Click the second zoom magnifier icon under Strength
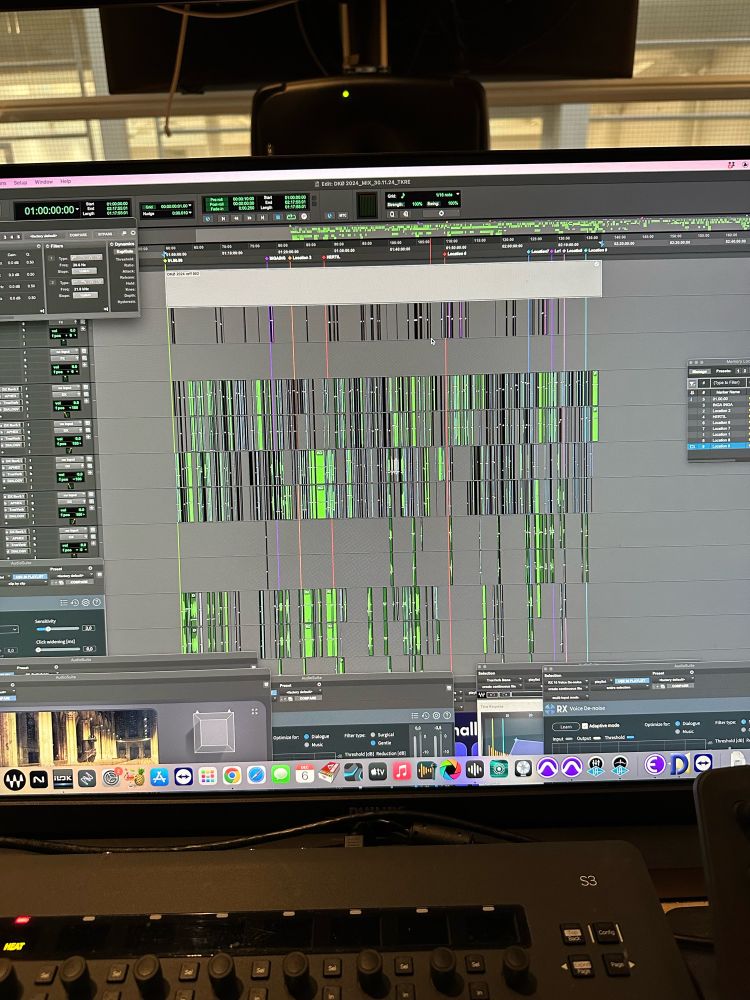The image size is (750, 1000). pos(405,214)
